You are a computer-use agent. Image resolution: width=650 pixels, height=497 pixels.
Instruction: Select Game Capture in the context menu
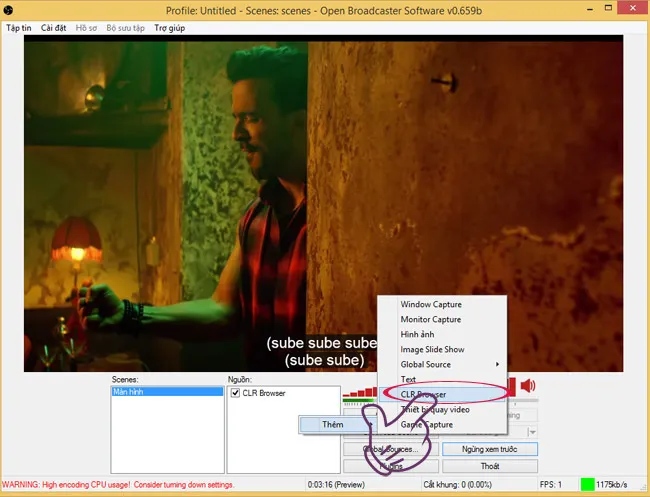pos(426,425)
